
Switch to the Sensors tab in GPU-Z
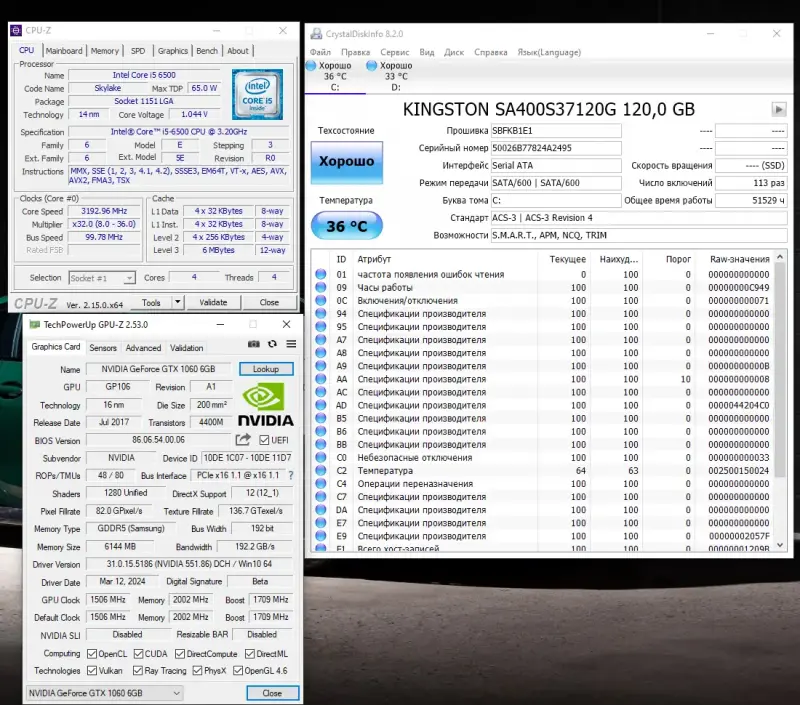coord(102,348)
